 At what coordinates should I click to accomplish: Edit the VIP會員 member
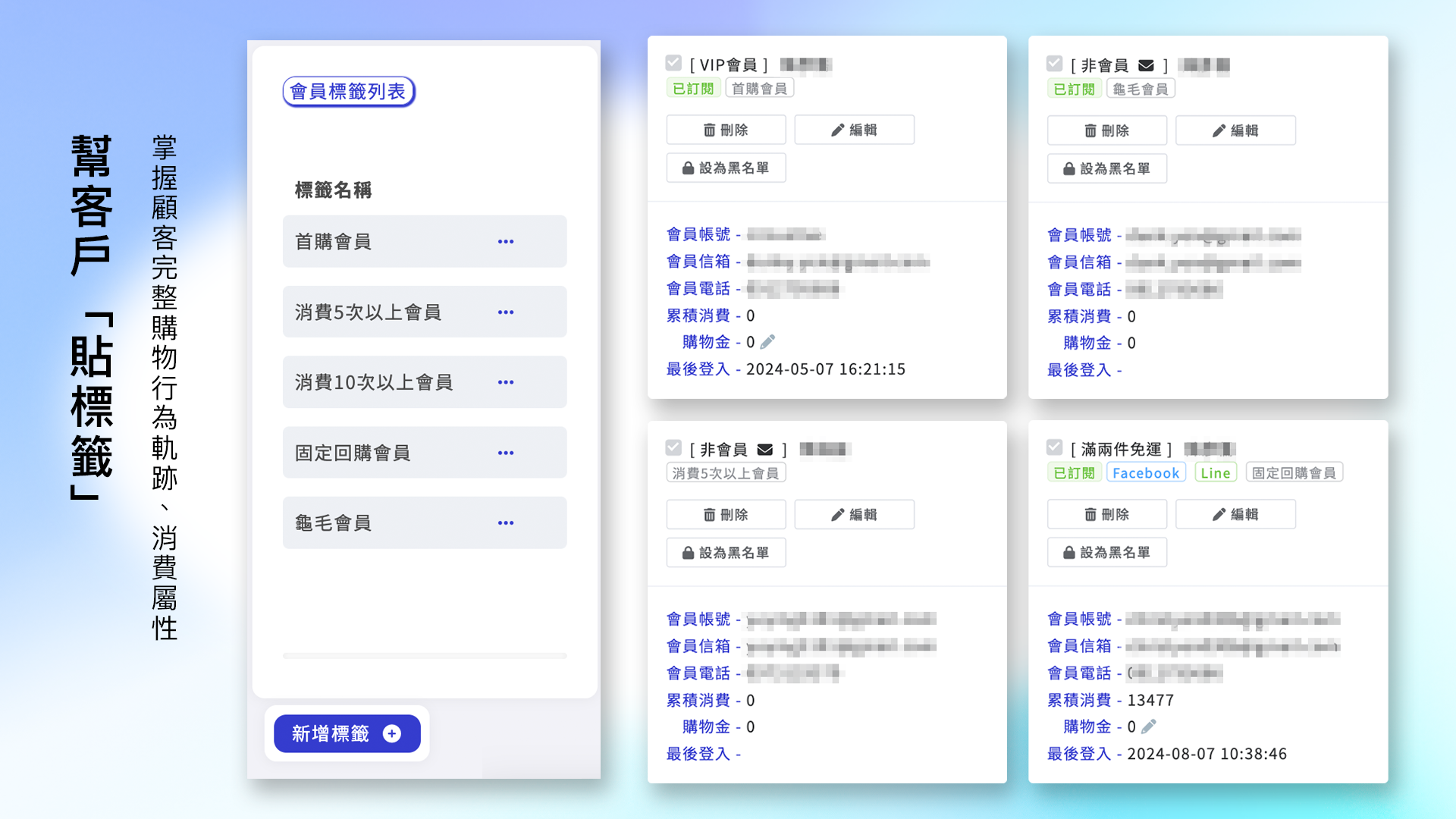pyautogui.click(x=854, y=130)
